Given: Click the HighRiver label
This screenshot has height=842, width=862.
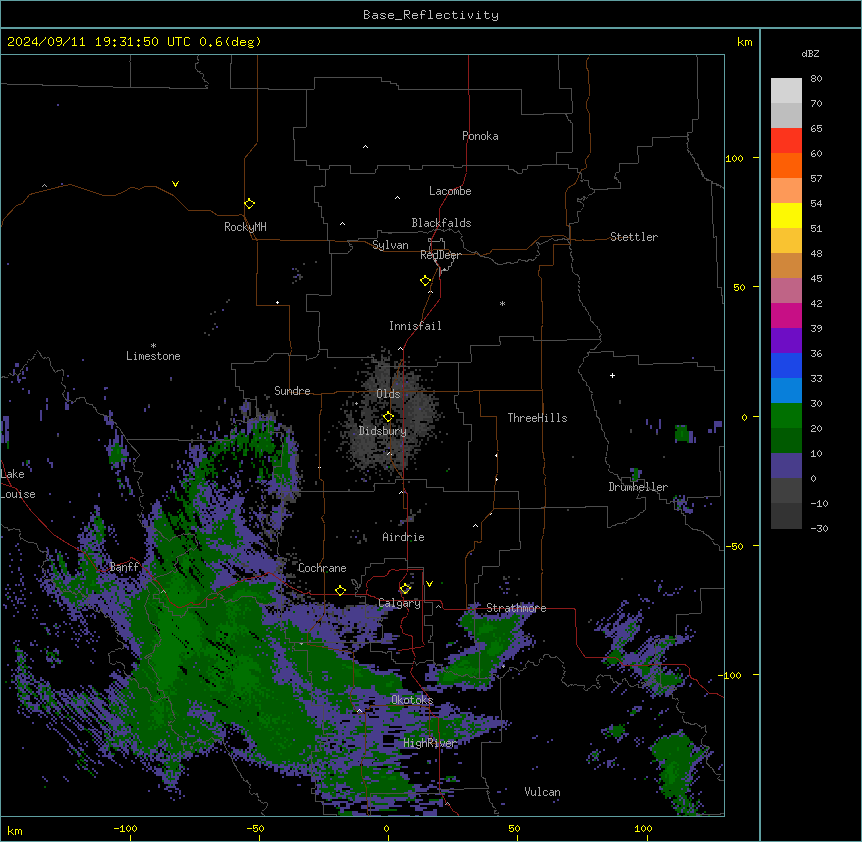Looking at the screenshot, I should (430, 743).
